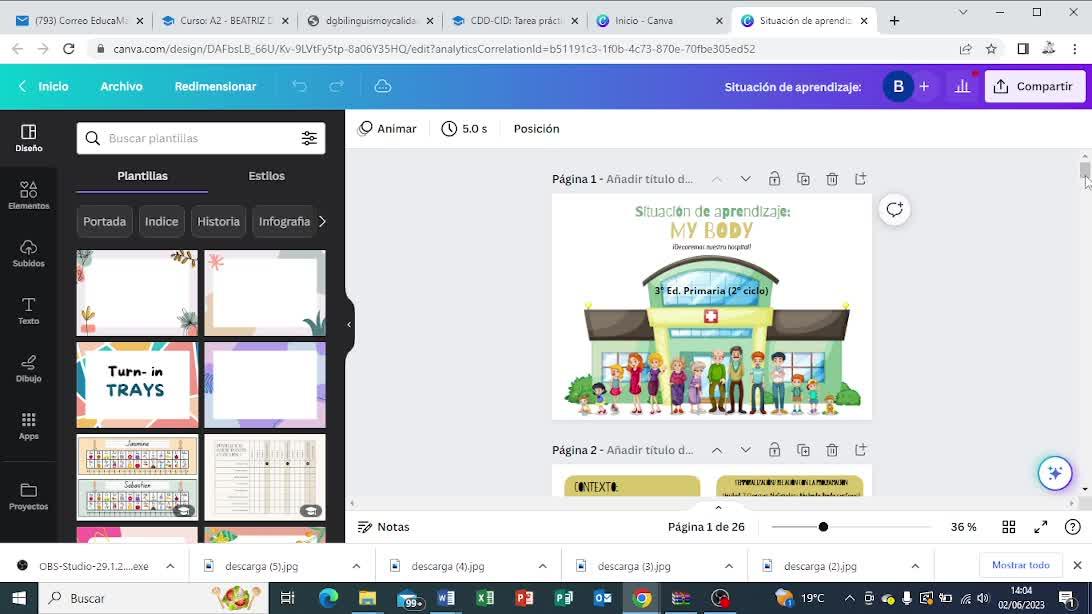Screen dimensions: 1092x614
Task: Go back to Inicio
Action: tap(44, 86)
